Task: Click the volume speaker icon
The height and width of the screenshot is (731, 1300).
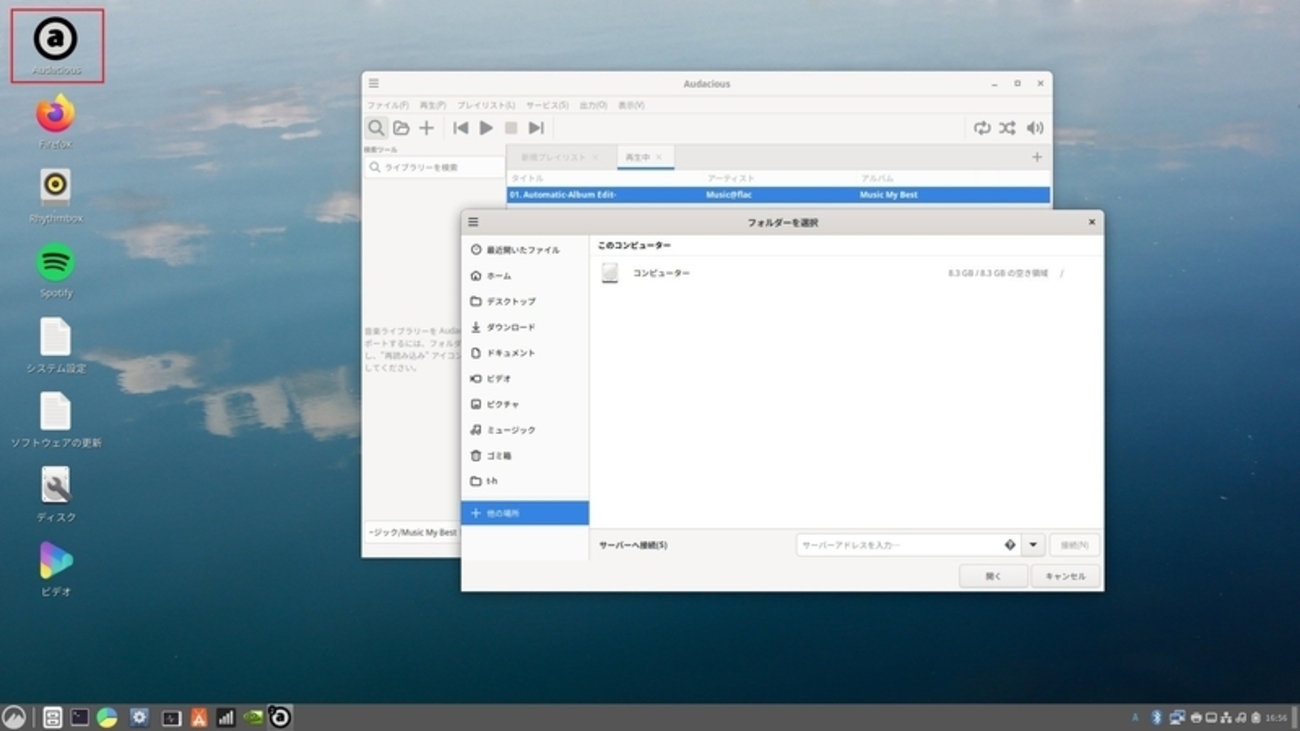Action: 1034,128
